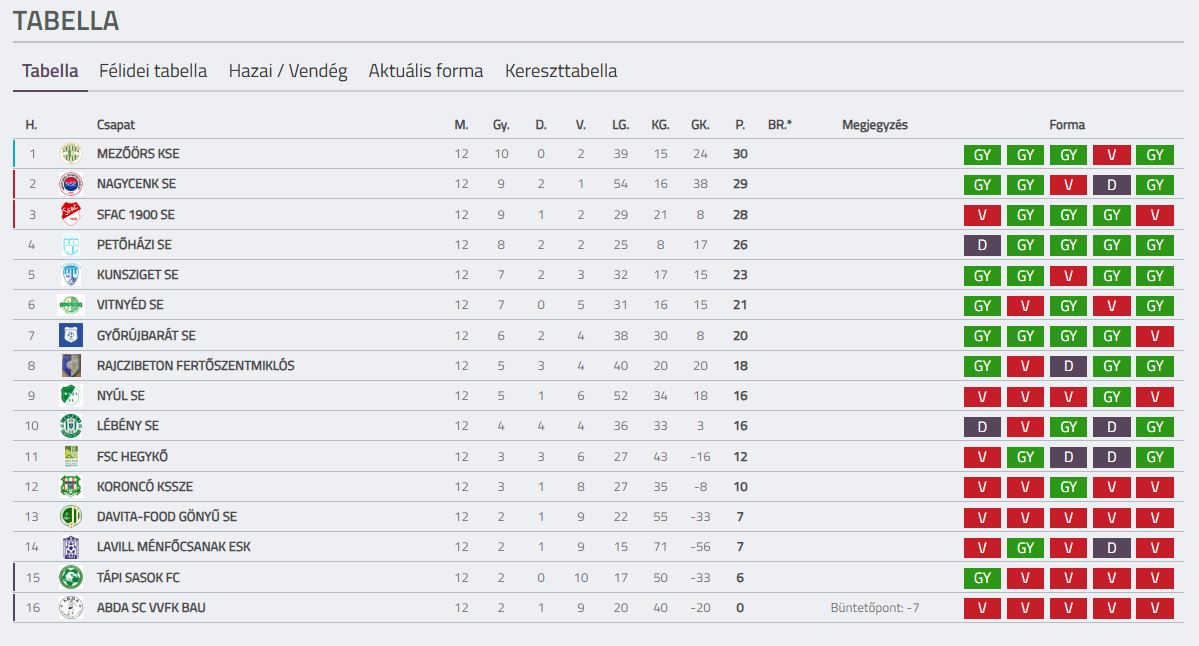Screen dimensions: 1199x646
Task: Open the Tápi Sasok FC green ball logo
Action: [x=70, y=577]
